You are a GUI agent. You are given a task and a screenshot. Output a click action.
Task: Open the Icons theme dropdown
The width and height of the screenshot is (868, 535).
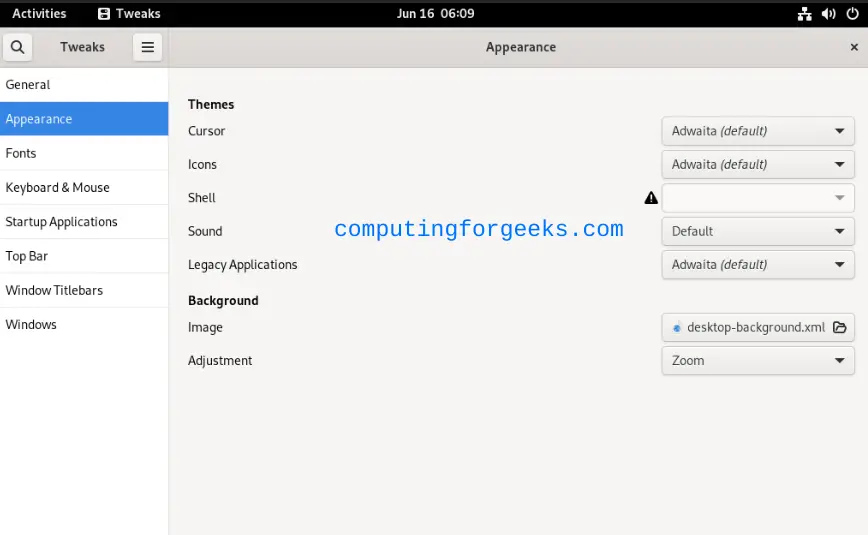758,164
